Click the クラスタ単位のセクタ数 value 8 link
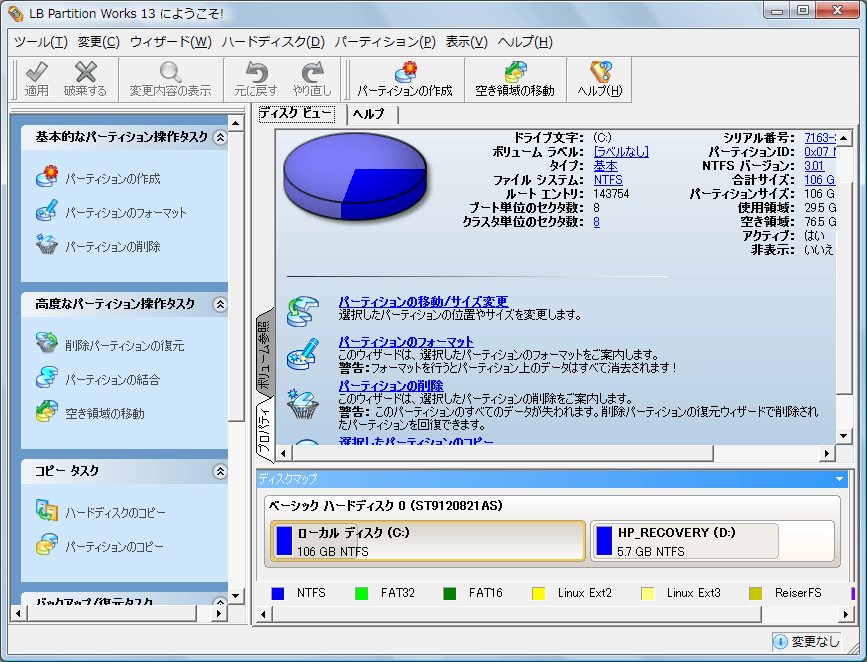 point(597,222)
